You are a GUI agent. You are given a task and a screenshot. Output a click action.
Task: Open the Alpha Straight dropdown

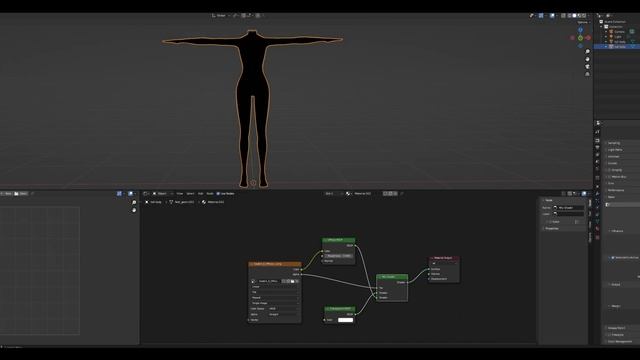pyautogui.click(x=284, y=314)
